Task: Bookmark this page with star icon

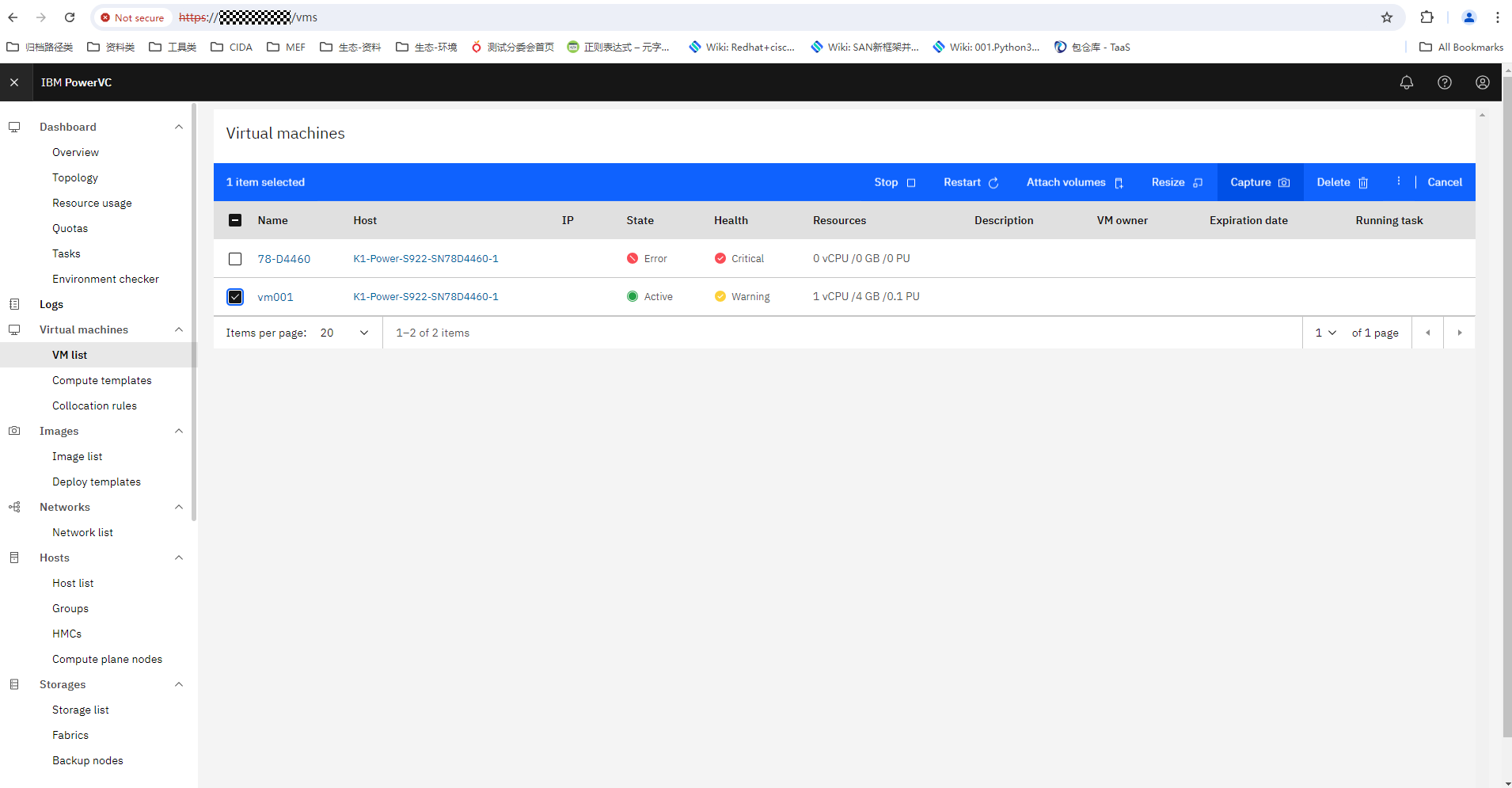Action: coord(1387,17)
